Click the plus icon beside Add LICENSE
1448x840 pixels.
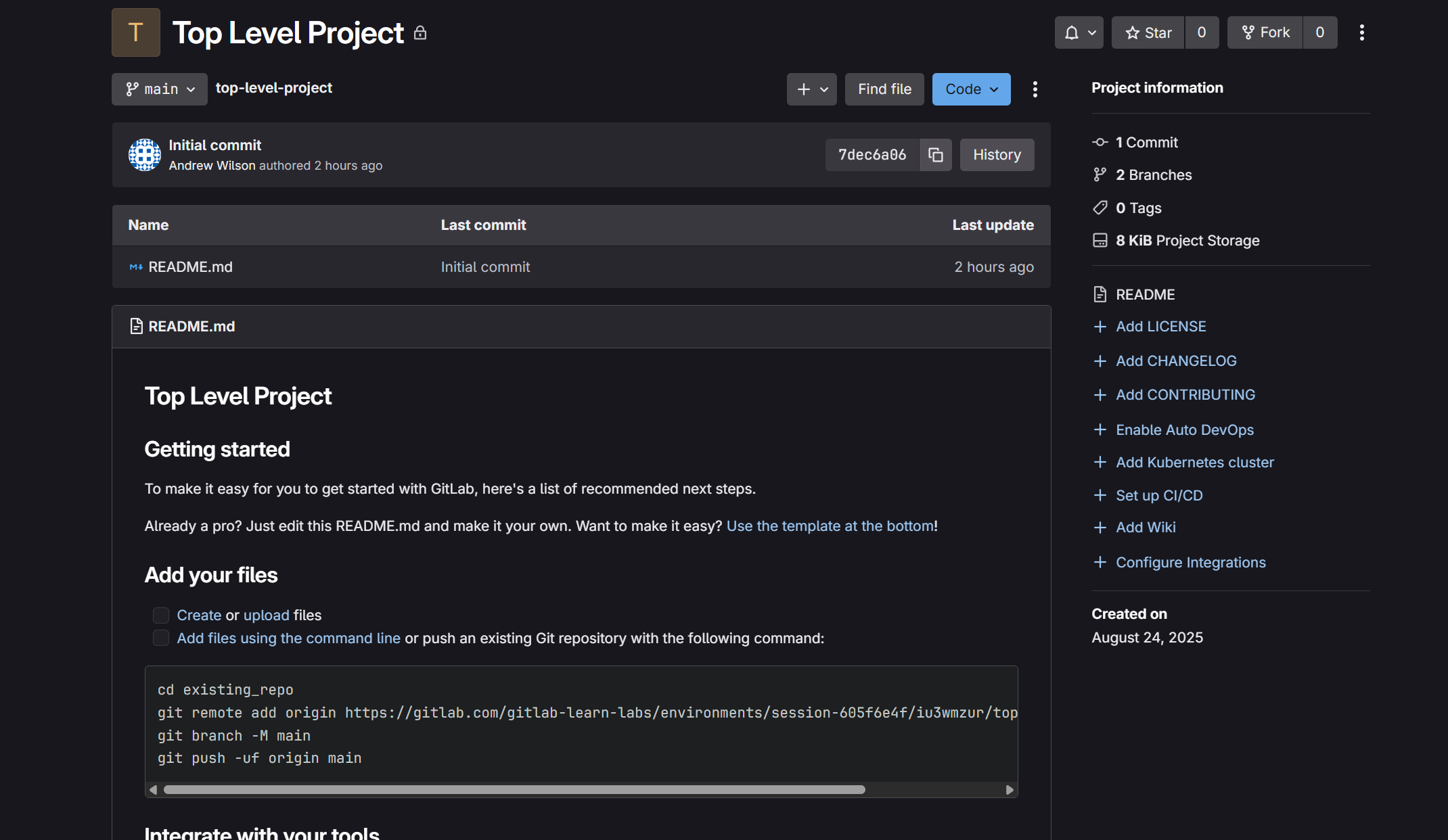point(1100,327)
